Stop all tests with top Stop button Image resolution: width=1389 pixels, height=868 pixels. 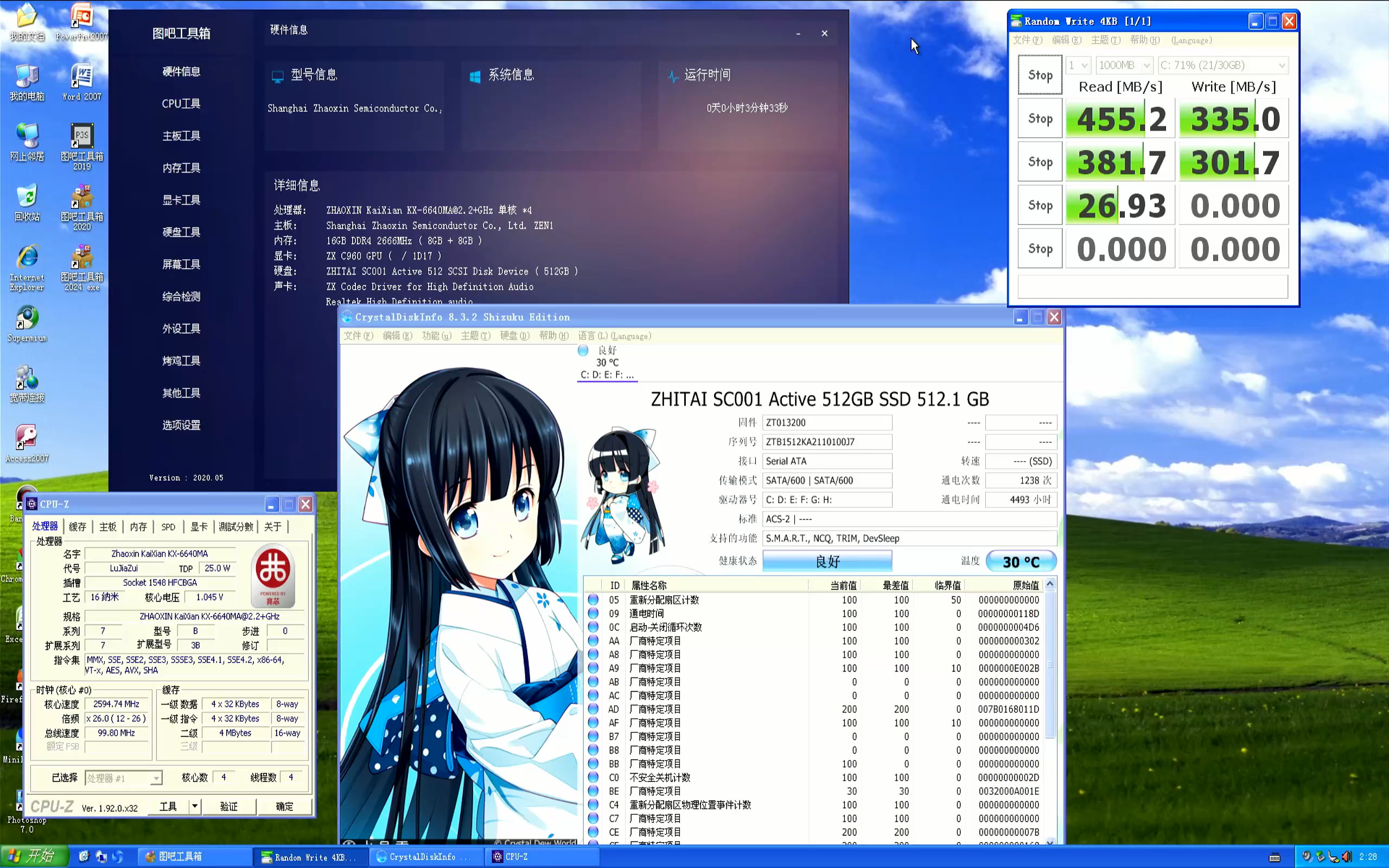coord(1040,75)
